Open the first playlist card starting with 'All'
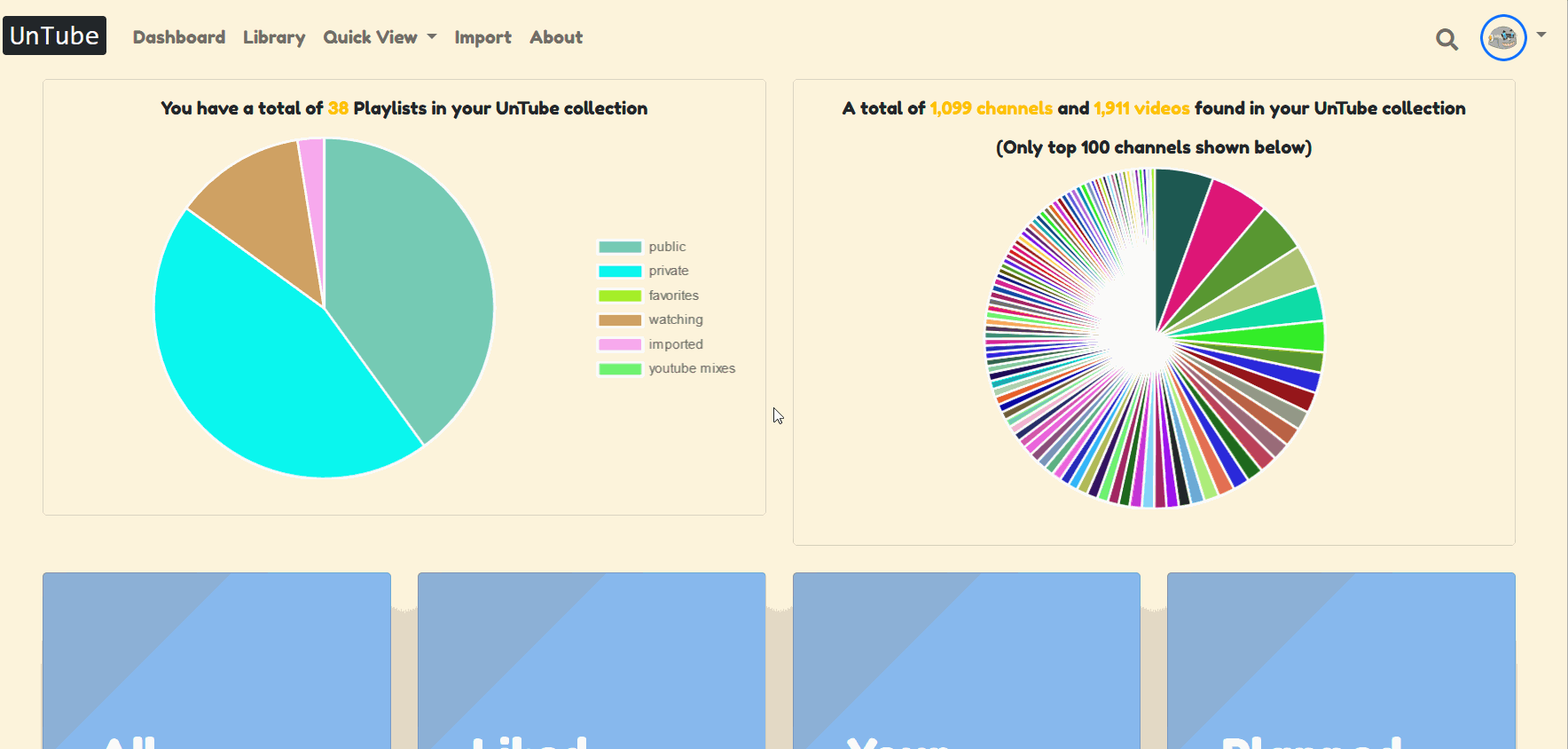Viewport: 1568px width, 749px height. coord(216,661)
